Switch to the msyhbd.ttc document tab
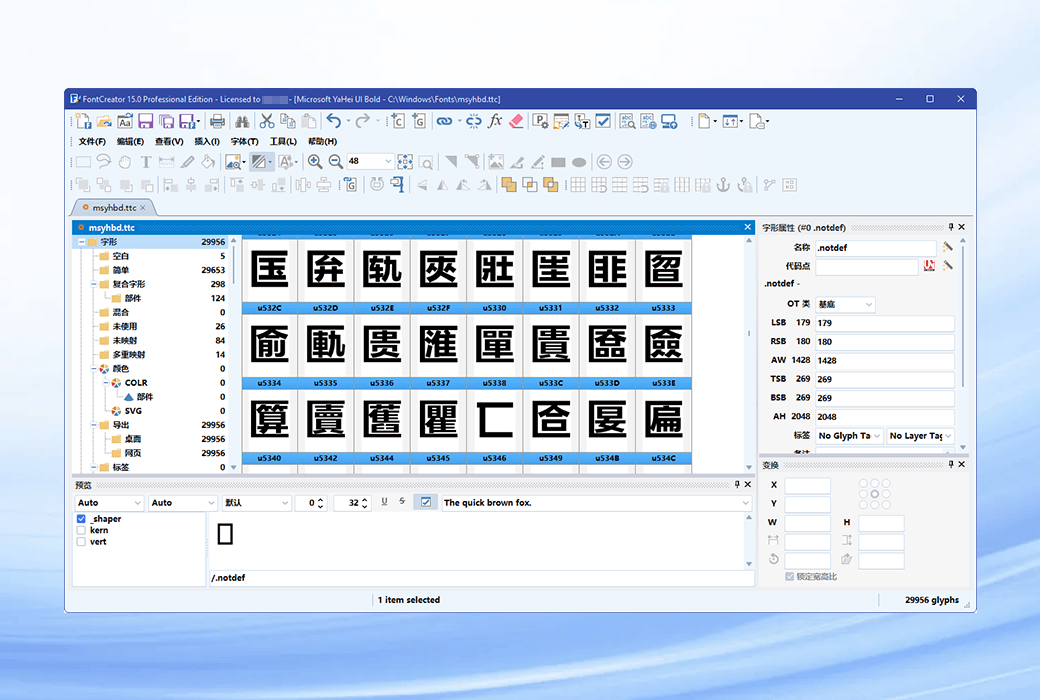 (113, 208)
